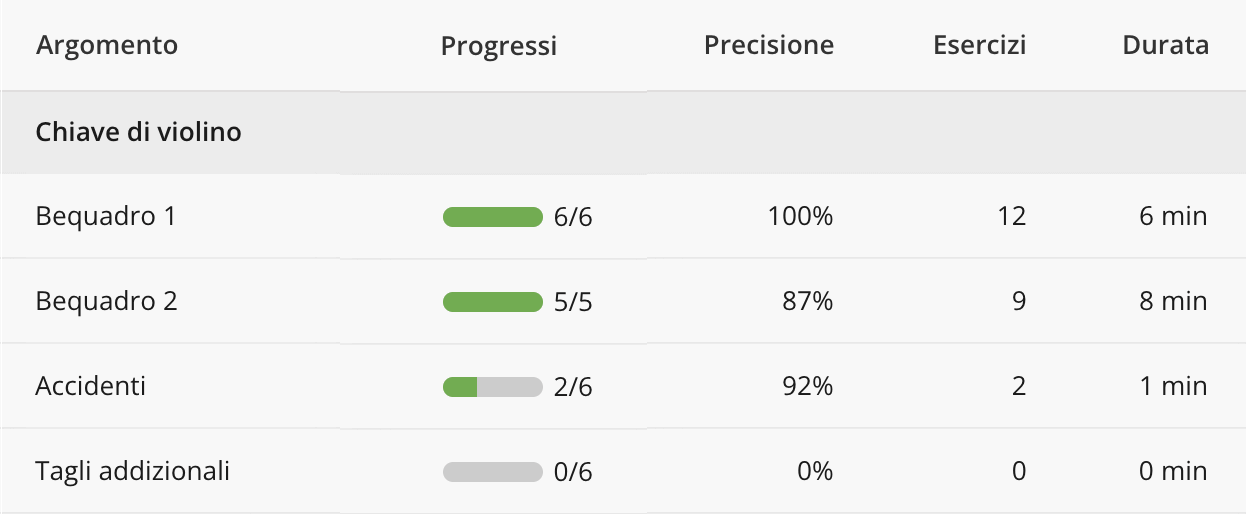The image size is (1246, 514).
Task: Click the empty Tagli addizionali progress bar
Action: (492, 472)
